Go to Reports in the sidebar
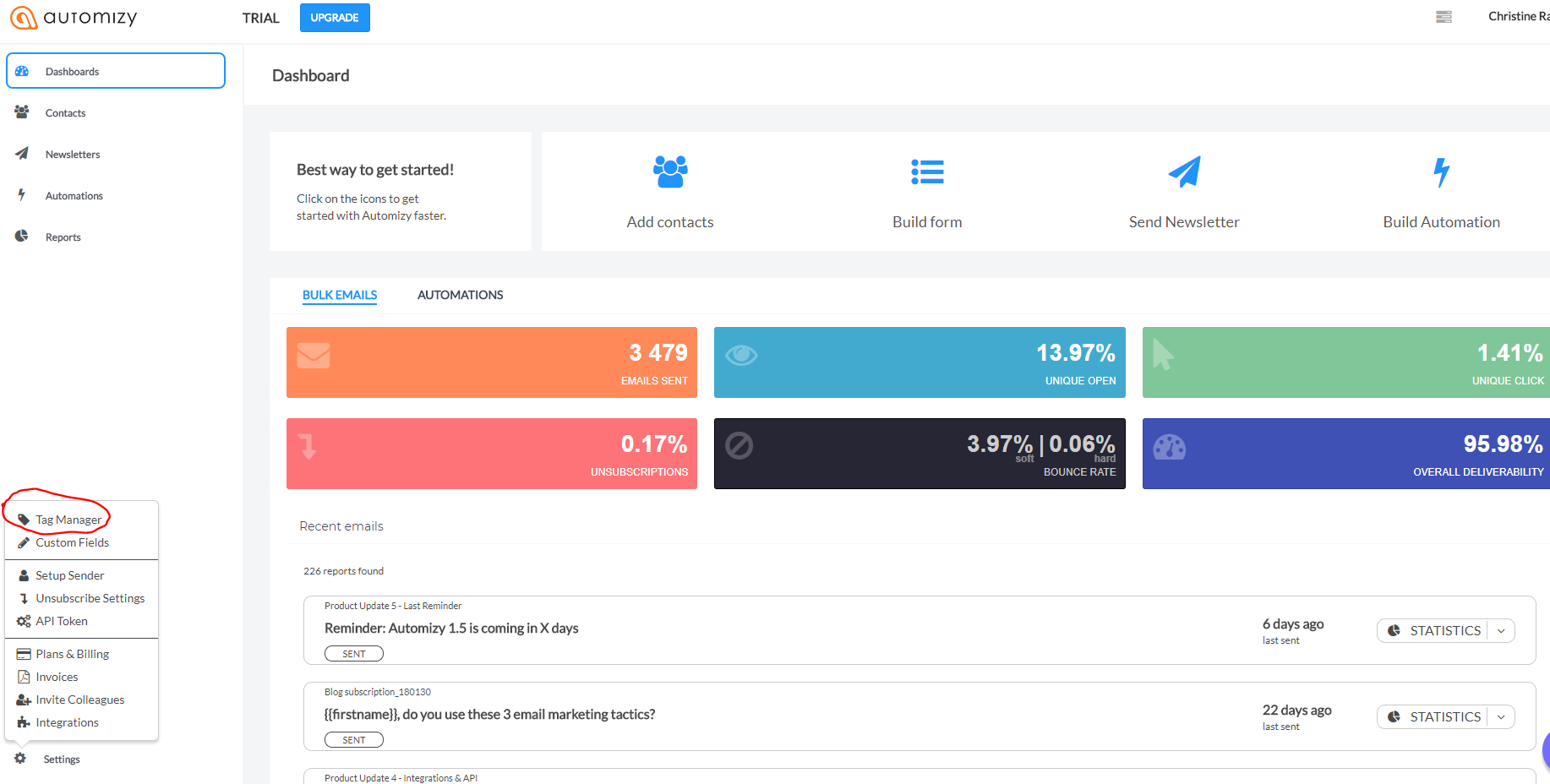Screen dimensions: 1550x784 click(x=63, y=237)
